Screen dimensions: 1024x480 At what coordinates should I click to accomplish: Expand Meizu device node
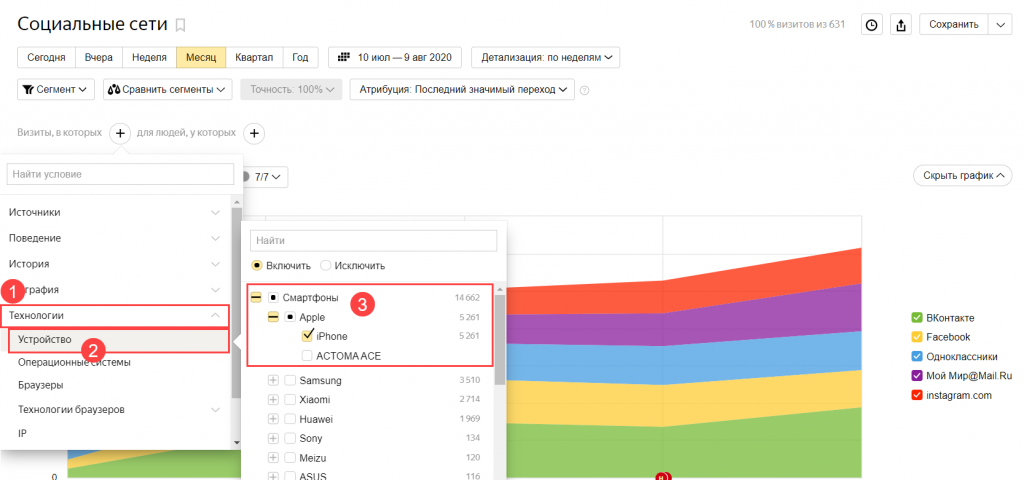(x=273, y=458)
